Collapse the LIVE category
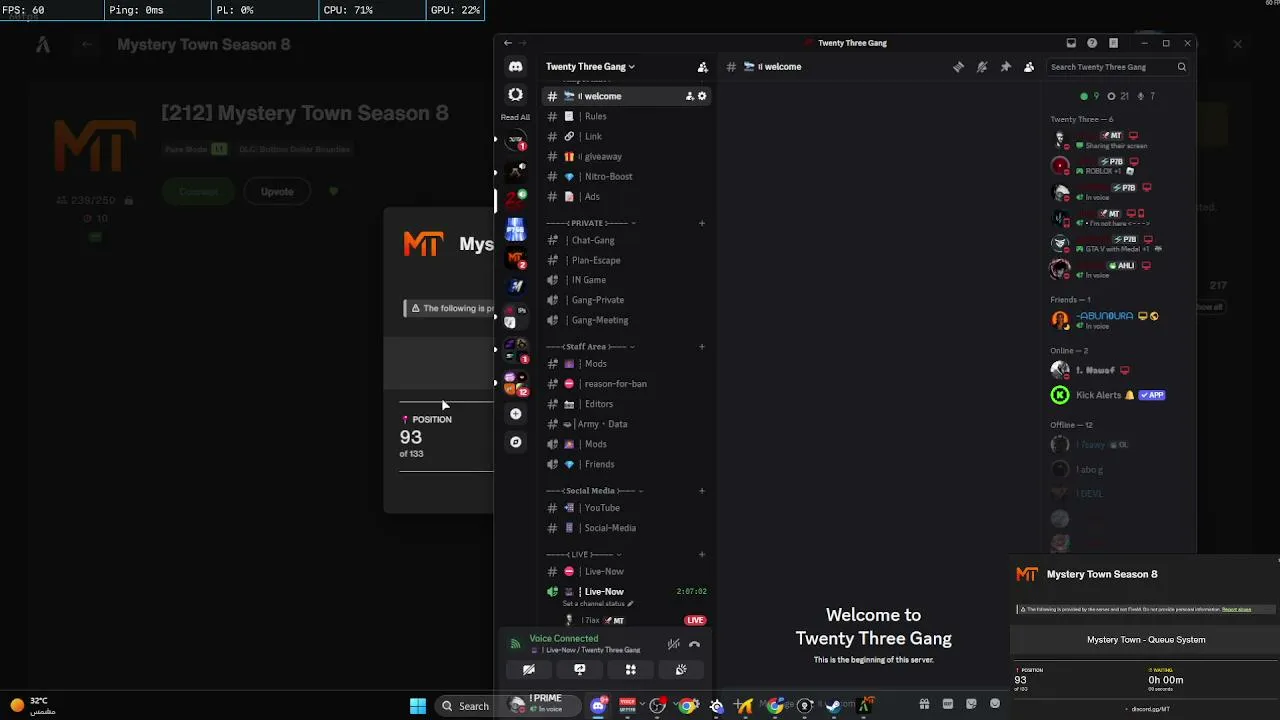 coord(584,555)
